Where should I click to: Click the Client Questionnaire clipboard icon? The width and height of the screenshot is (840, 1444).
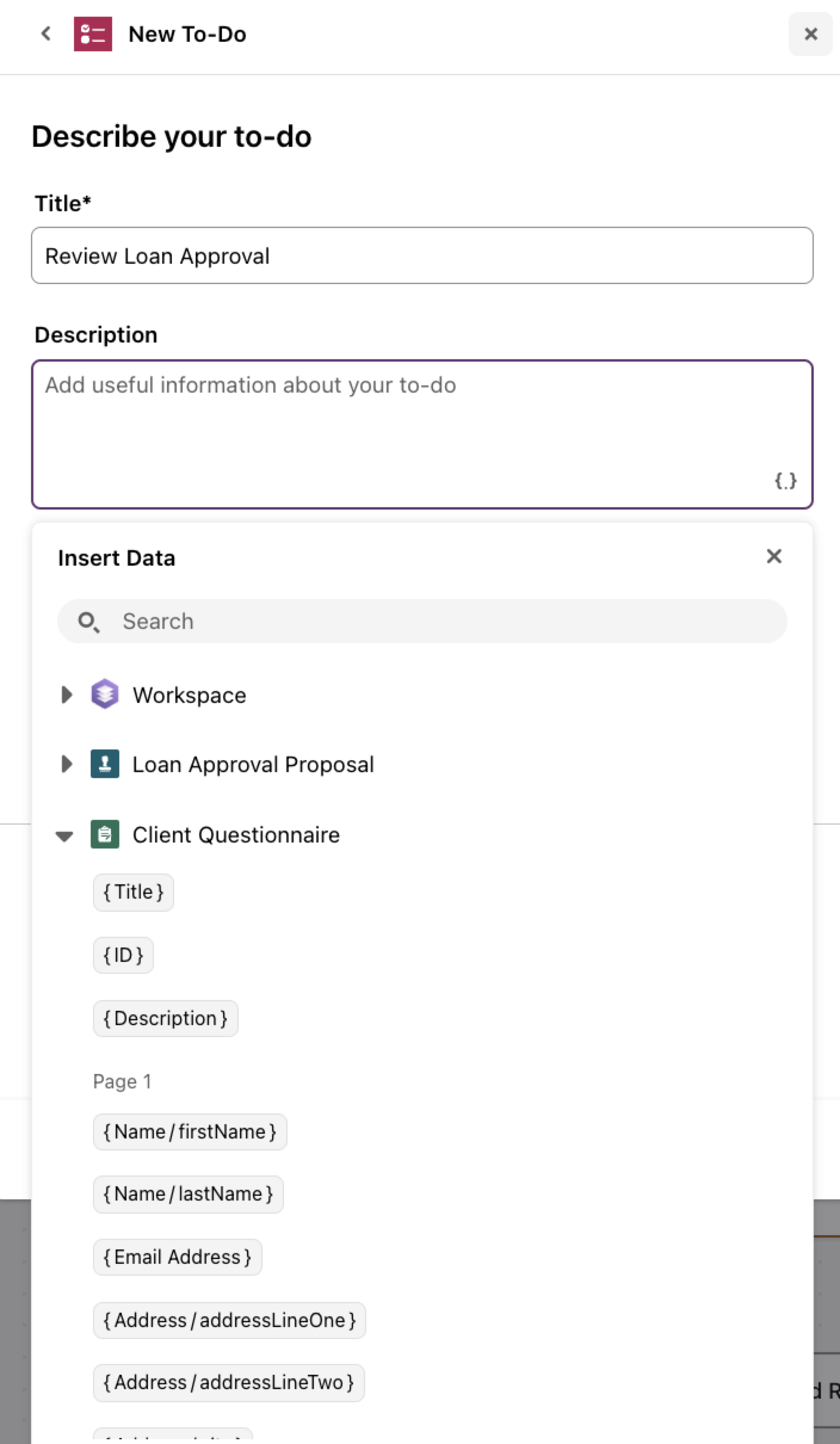tap(104, 834)
